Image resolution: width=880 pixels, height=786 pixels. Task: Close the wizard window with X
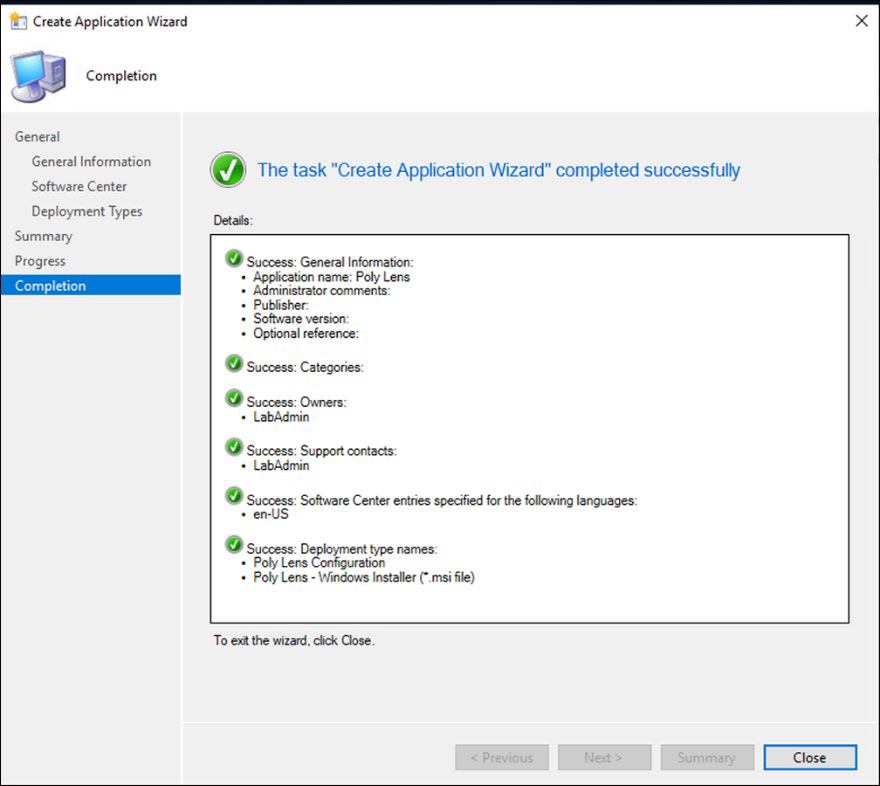tap(861, 21)
